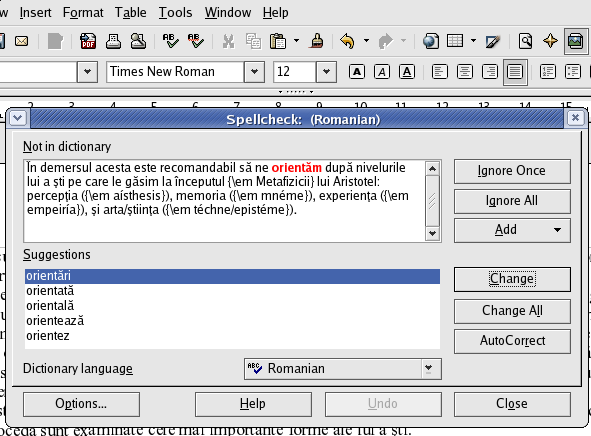591x436 pixels.
Task: Open the Navigator star icon
Action: 550,41
